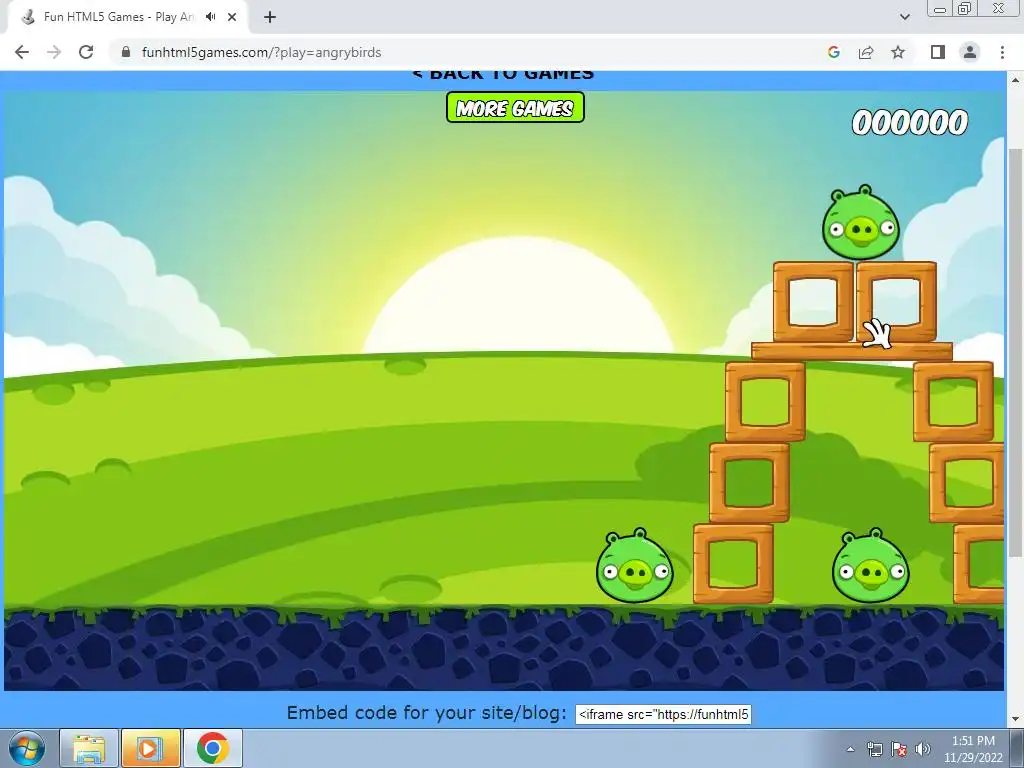Click the volume speaker tray icon
This screenshot has width=1024, height=768.
923,749
